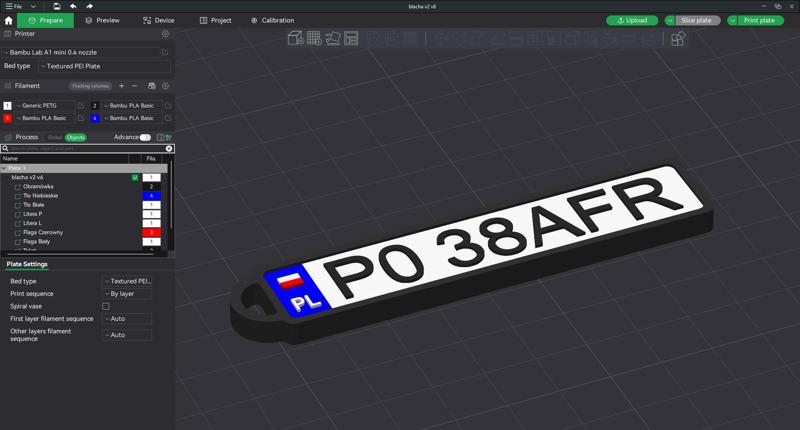Open Other layers filament sequence dropdown
The width and height of the screenshot is (800, 430).
tap(127, 335)
